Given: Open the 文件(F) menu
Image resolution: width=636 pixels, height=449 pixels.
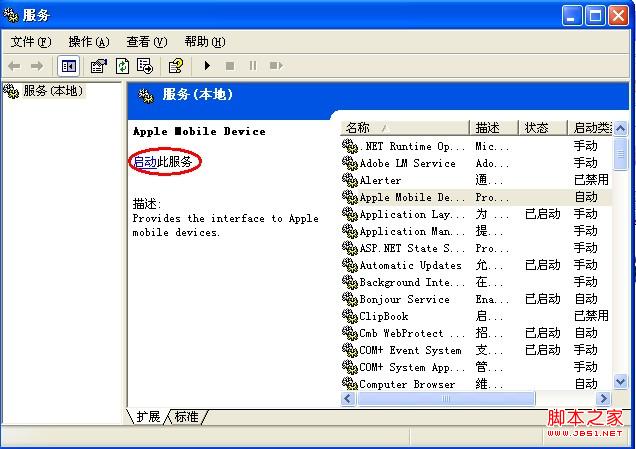Looking at the screenshot, I should tap(31, 42).
